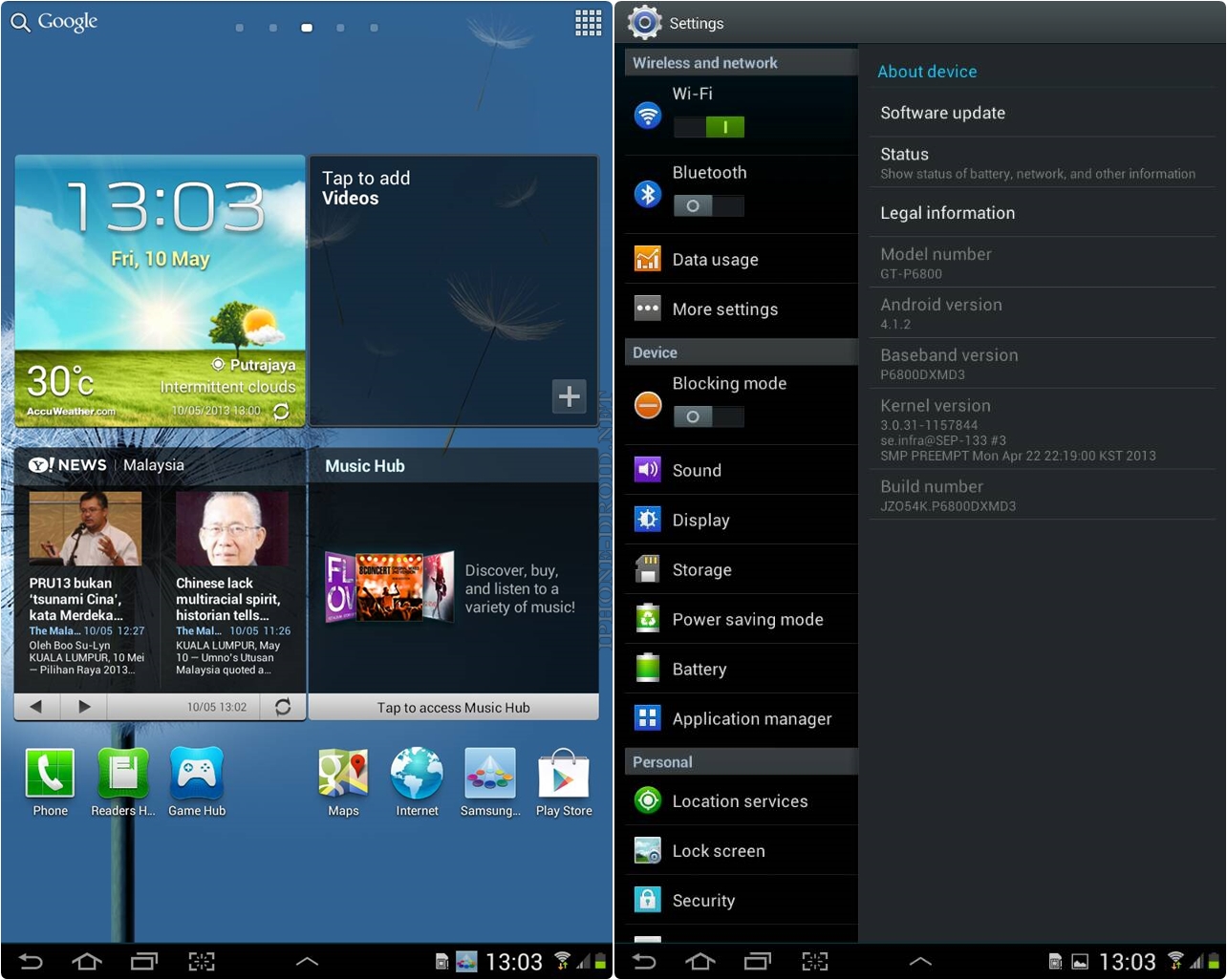Screen dimensions: 1227x980
Task: Tap to access Music Hub
Action: [x=453, y=708]
